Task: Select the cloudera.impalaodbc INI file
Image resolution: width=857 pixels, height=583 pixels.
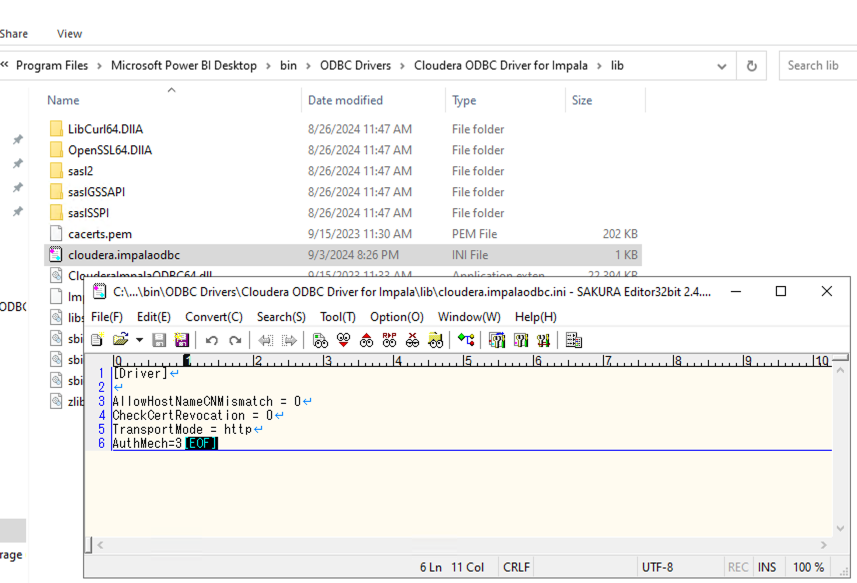Action: 343,255
